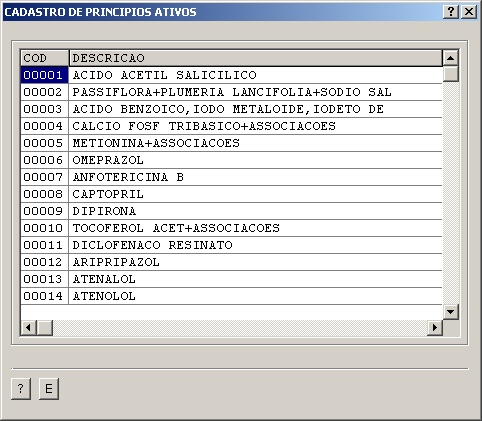Select METIONINA+ASSOCIACOES description
This screenshot has width=482, height=421.
pyautogui.click(x=256, y=143)
